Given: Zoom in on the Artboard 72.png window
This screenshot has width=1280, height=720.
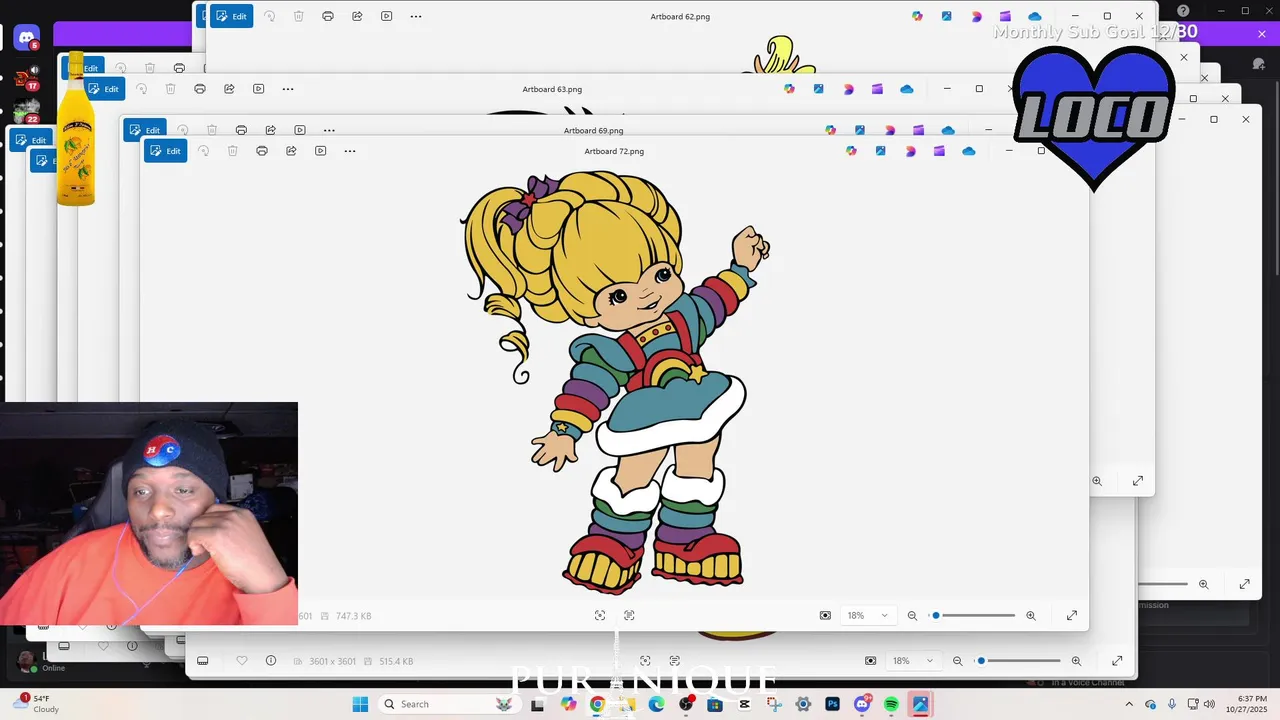Looking at the screenshot, I should [1031, 616].
